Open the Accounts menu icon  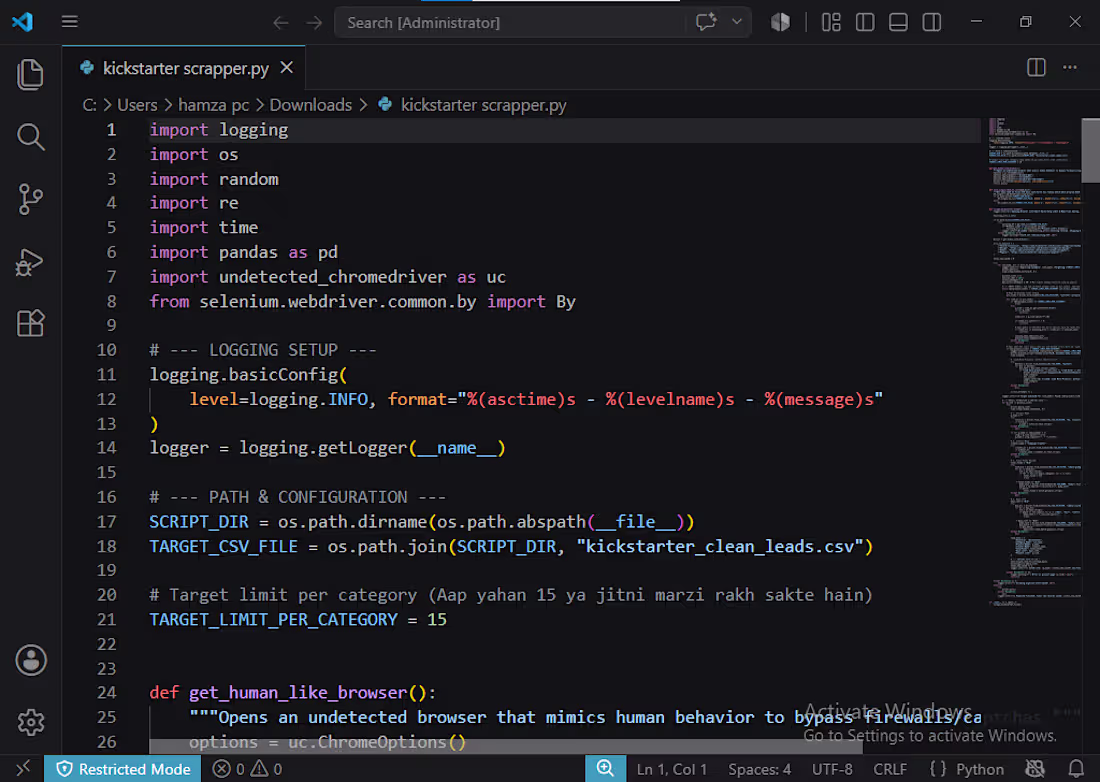tap(31, 660)
